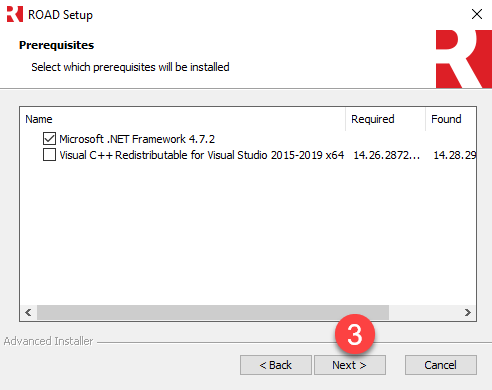The width and height of the screenshot is (492, 390).
Task: Uncheck Microsoft .NET Framework 4.7.2 checkbox
Action: point(49,139)
